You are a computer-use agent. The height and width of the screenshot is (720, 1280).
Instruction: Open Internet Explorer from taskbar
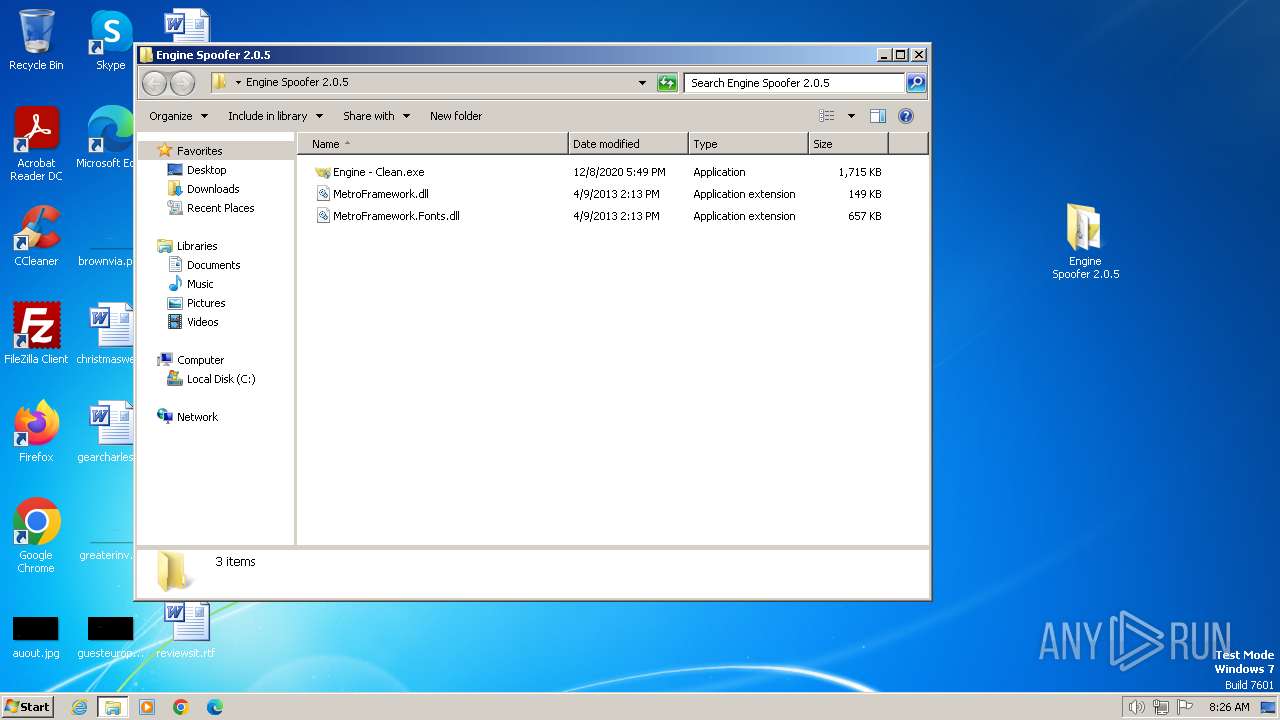tap(80, 707)
